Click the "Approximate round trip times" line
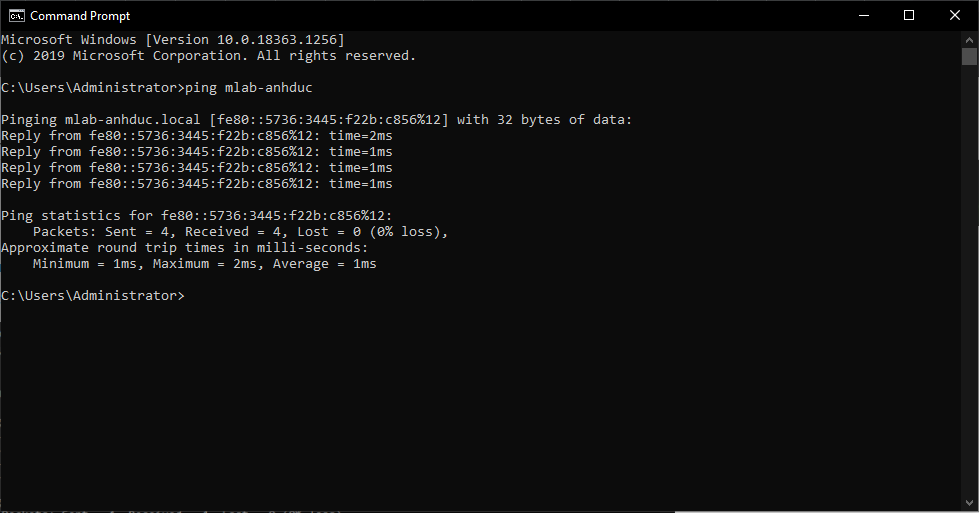Viewport: 979px width, 513px height. point(185,247)
